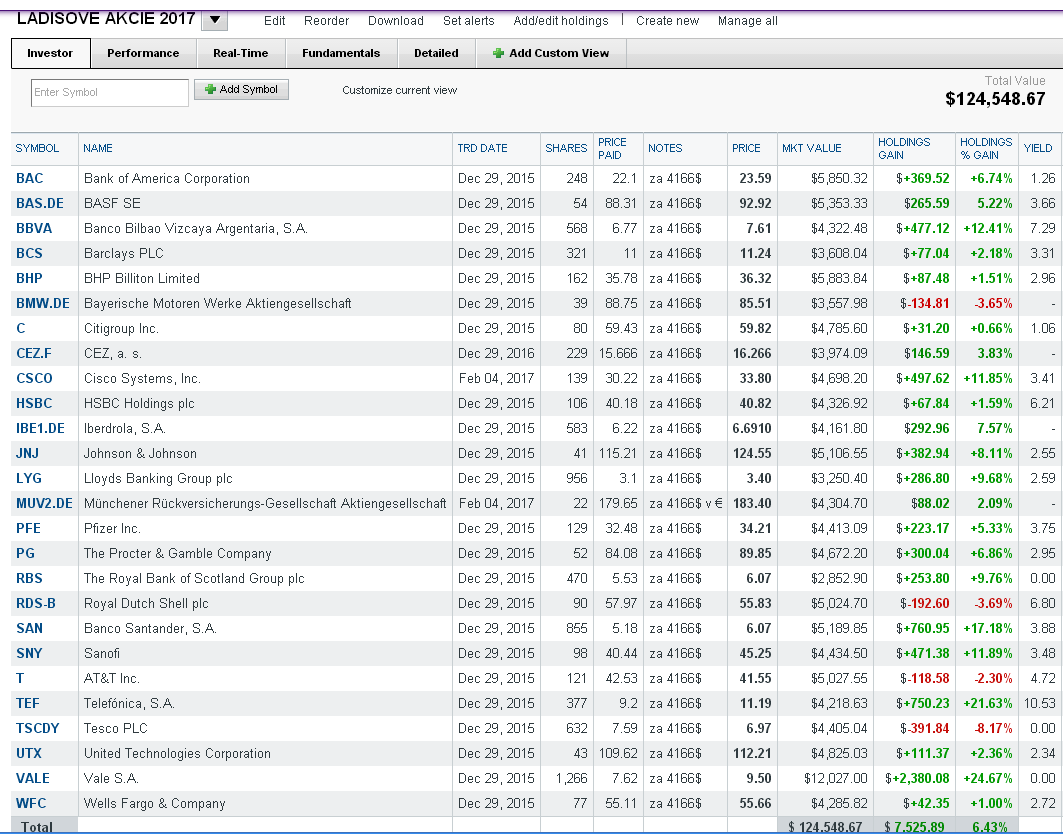Click the Customize current view link
Image resolution: width=1063 pixels, height=834 pixels.
click(399, 90)
